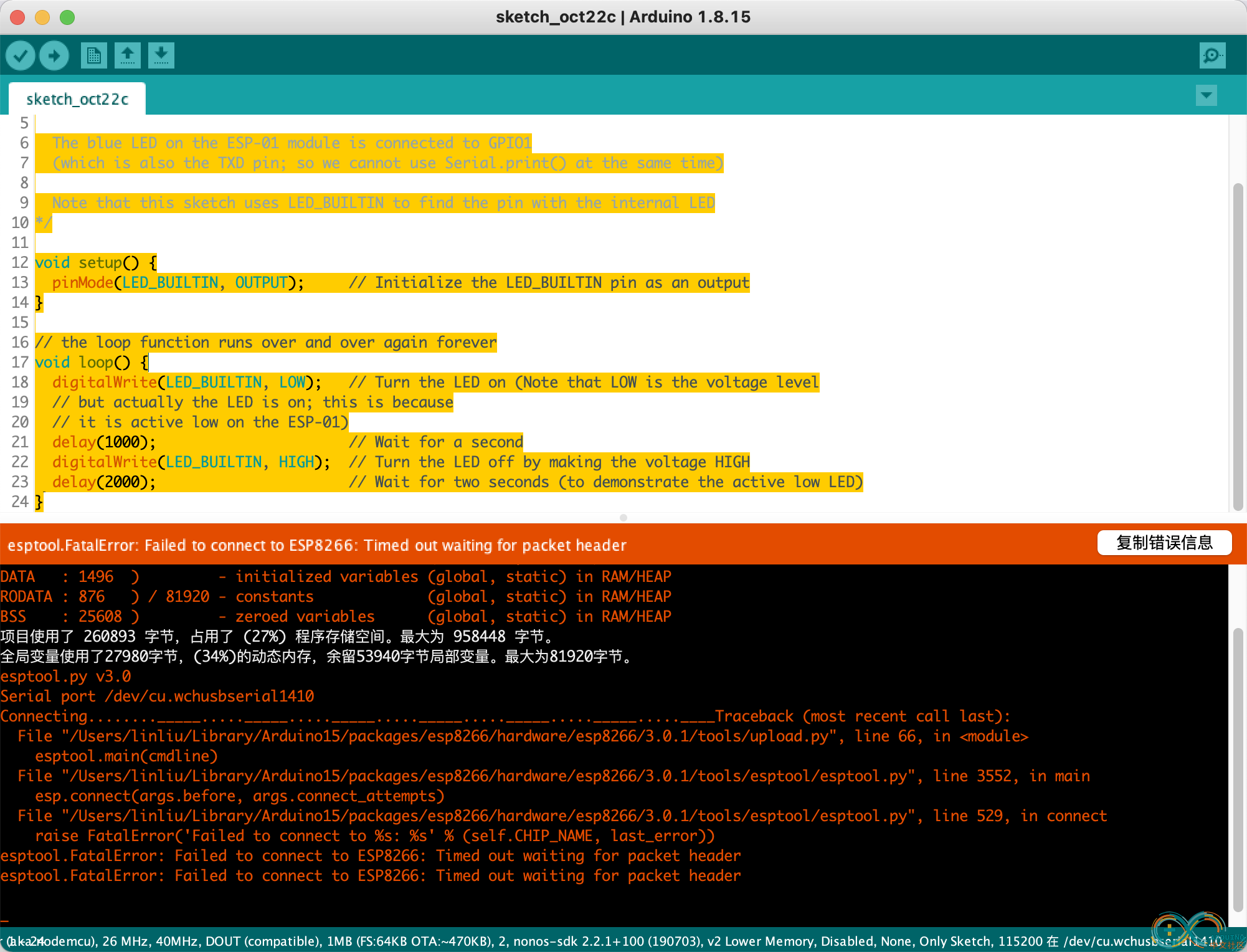This screenshot has width=1247, height=952.
Task: Expand the tab options dropdown arrow
Action: [1207, 95]
